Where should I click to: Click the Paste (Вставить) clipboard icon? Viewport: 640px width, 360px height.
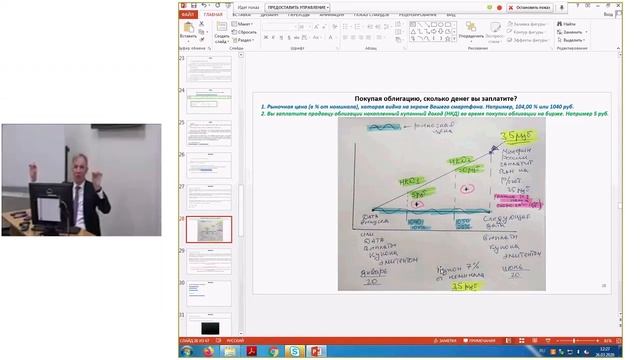click(188, 28)
